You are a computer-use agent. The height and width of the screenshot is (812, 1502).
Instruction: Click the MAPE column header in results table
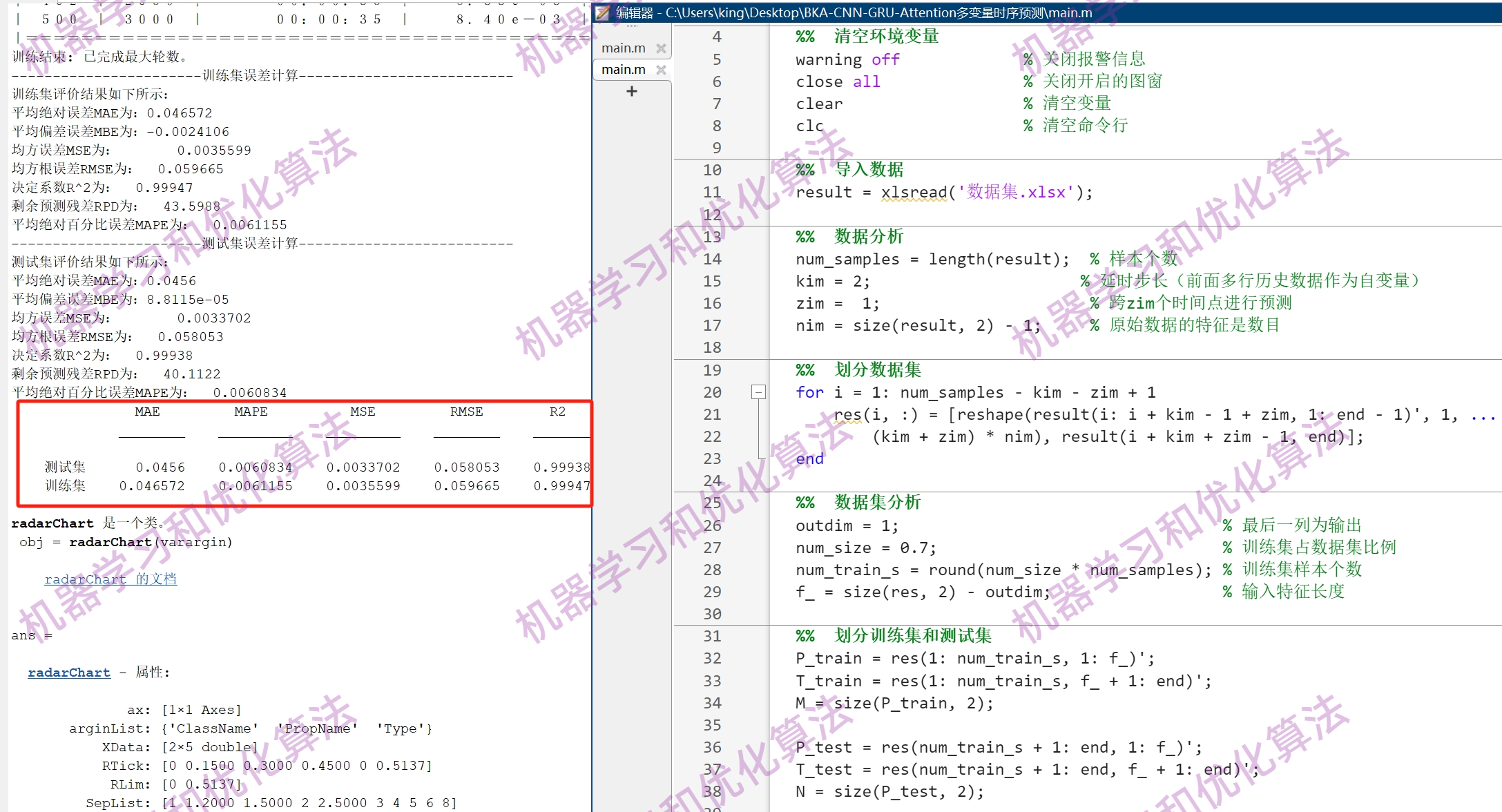pos(251,412)
